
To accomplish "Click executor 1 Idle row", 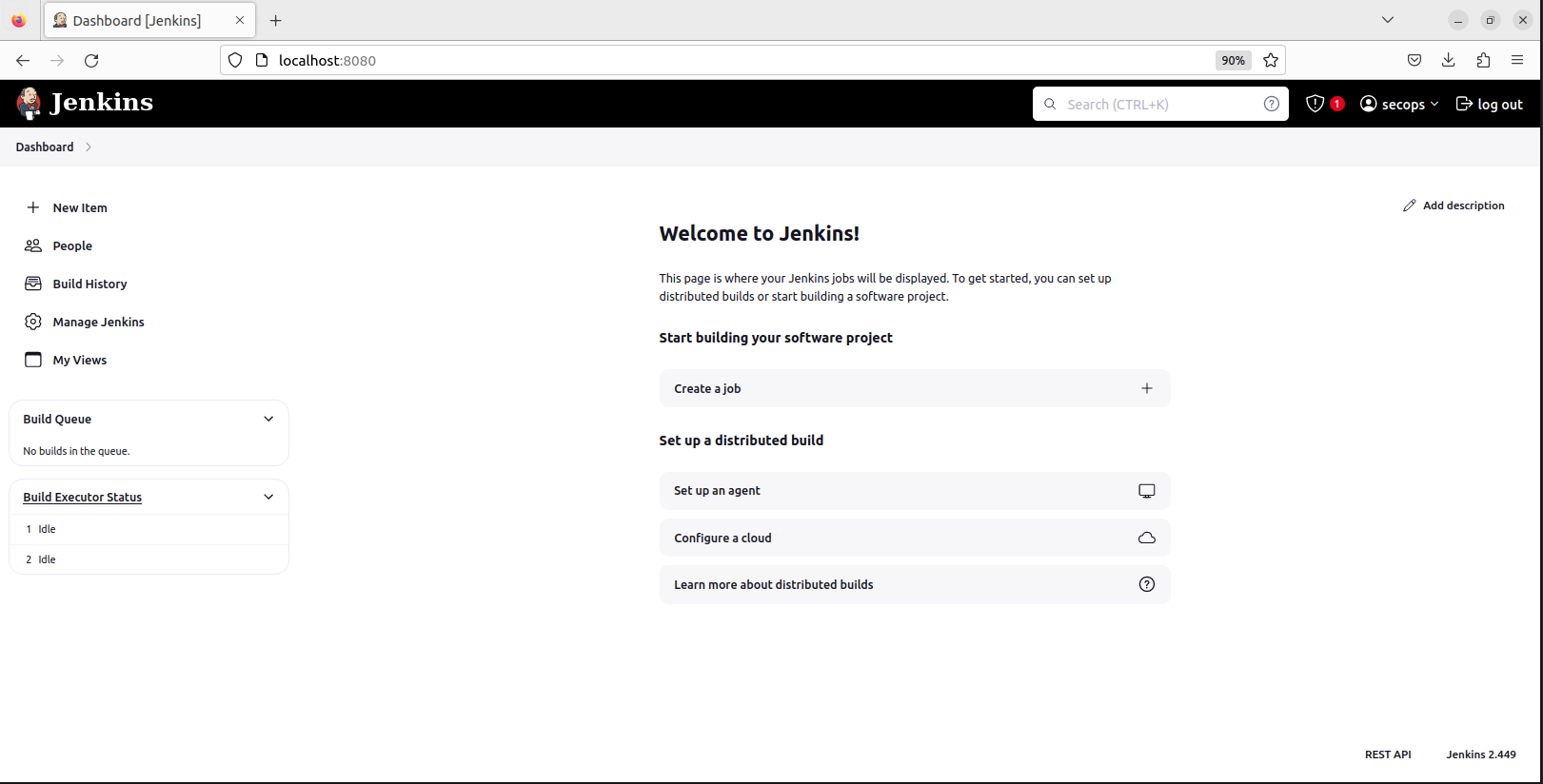I will pos(148,529).
